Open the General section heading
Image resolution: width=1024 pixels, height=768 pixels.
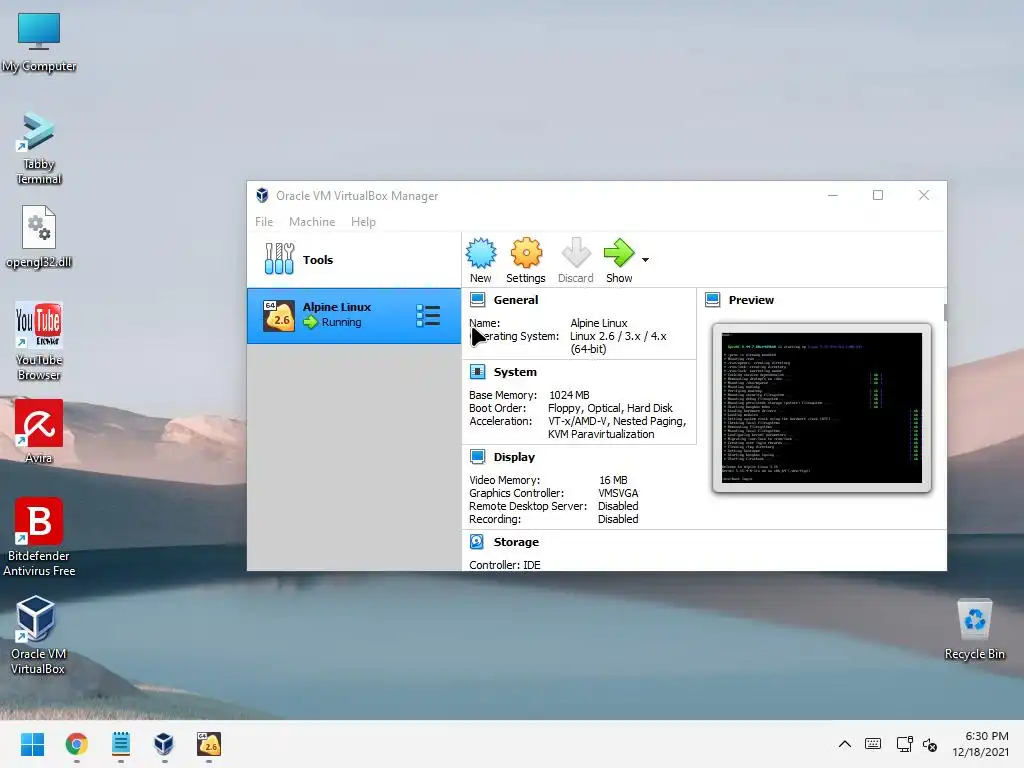click(516, 300)
